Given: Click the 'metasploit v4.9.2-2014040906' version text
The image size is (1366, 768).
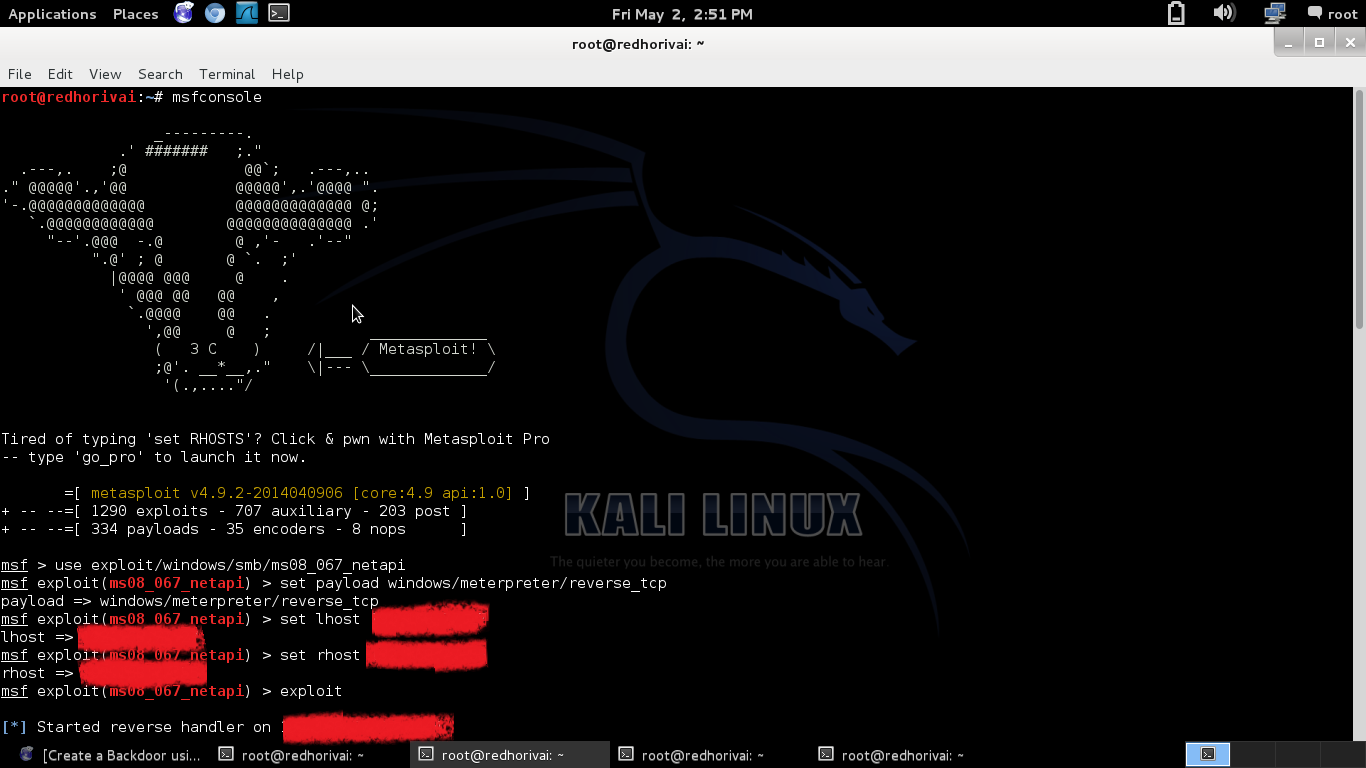Looking at the screenshot, I should coord(217,493).
